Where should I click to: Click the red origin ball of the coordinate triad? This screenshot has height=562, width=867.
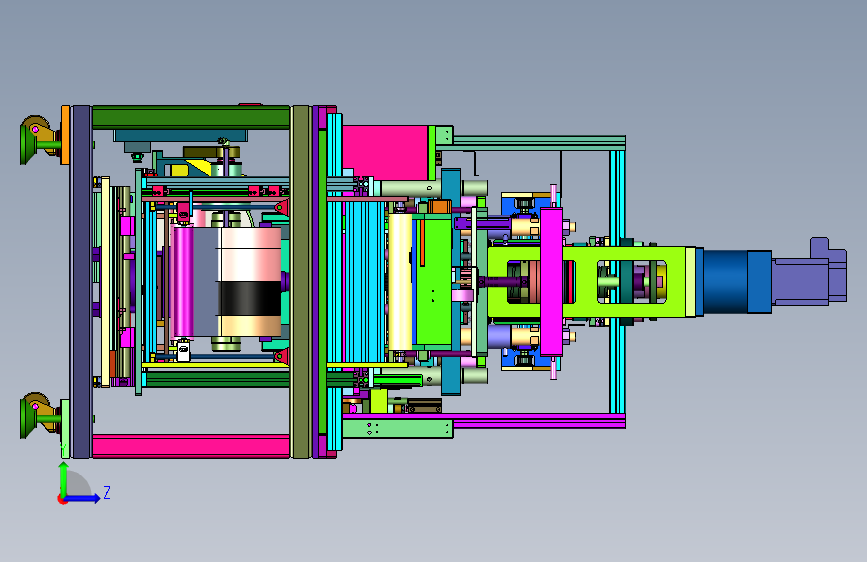pos(62,499)
